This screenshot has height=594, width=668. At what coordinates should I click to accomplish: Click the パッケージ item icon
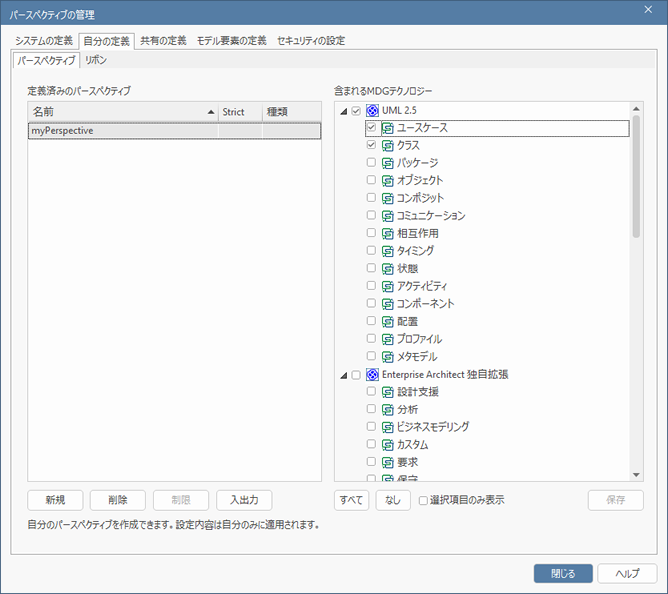point(388,163)
